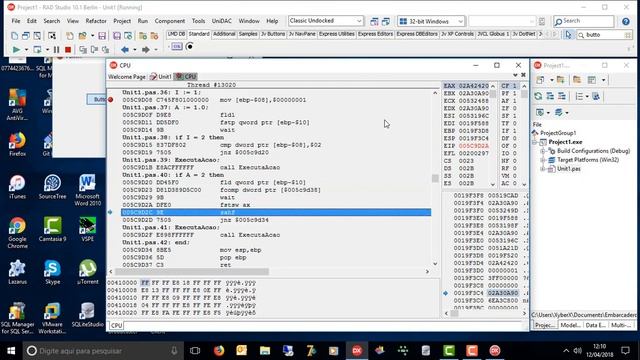640x360 pixels.
Task: Select the Jv Buttons palette tab
Action: 273,34
